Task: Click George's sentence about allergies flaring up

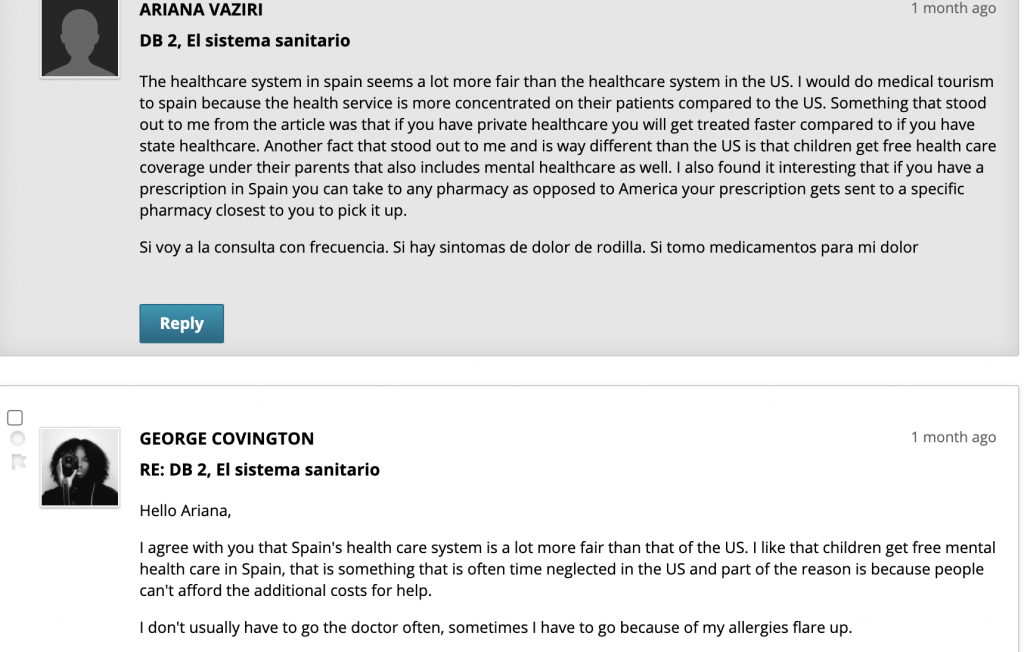Action: click(x=496, y=628)
